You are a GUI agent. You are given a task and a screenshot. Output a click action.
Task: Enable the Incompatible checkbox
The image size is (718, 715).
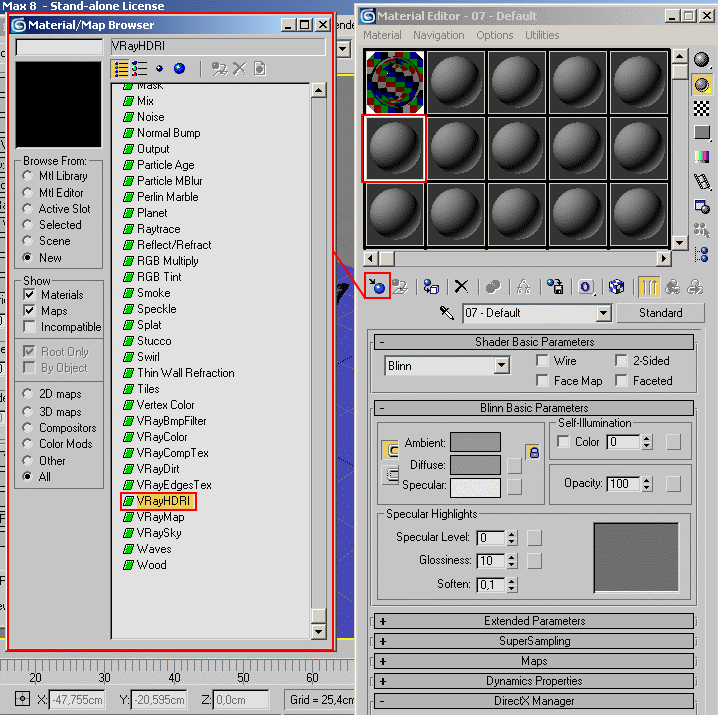29,327
